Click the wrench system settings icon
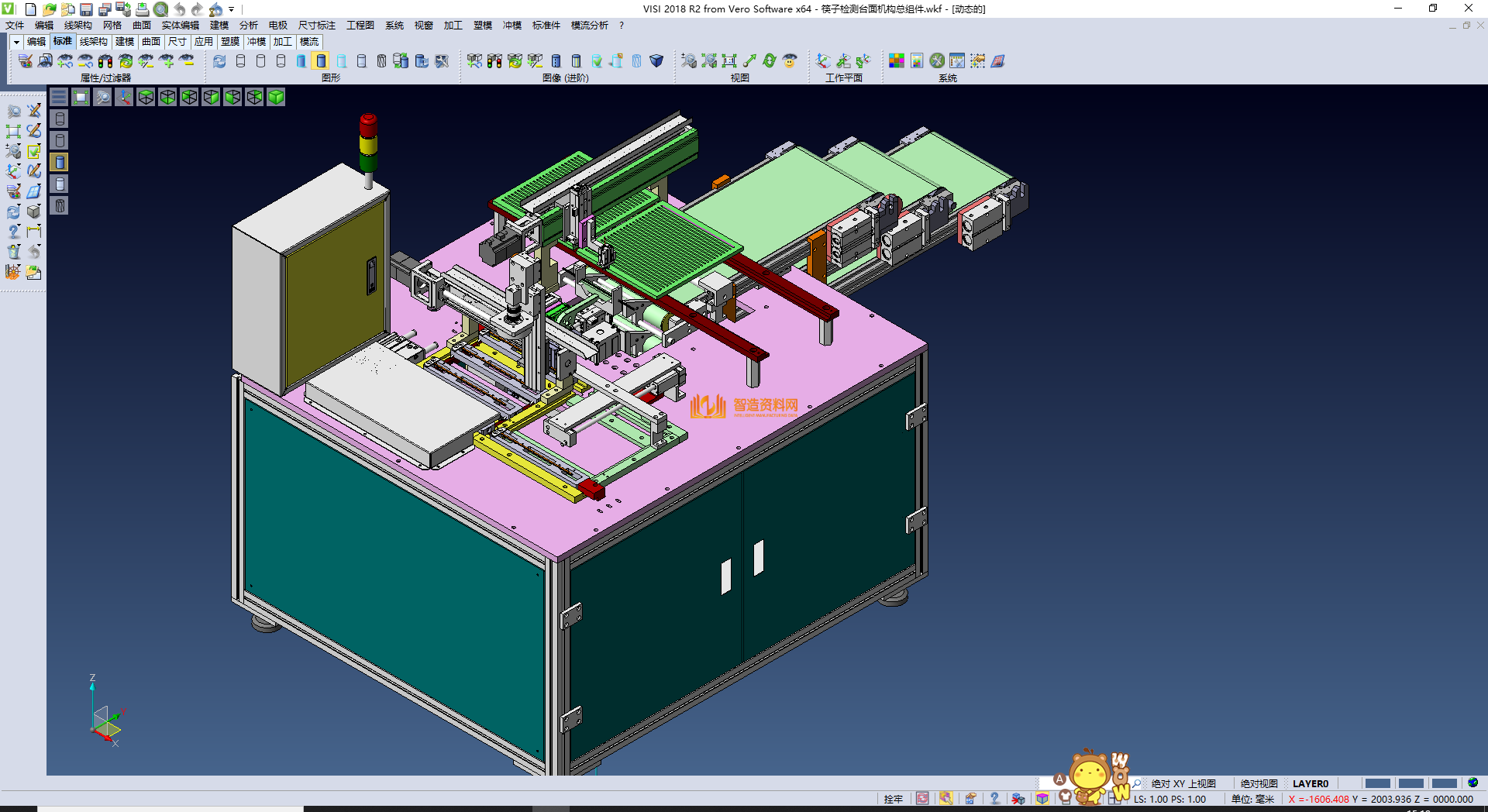 937,60
